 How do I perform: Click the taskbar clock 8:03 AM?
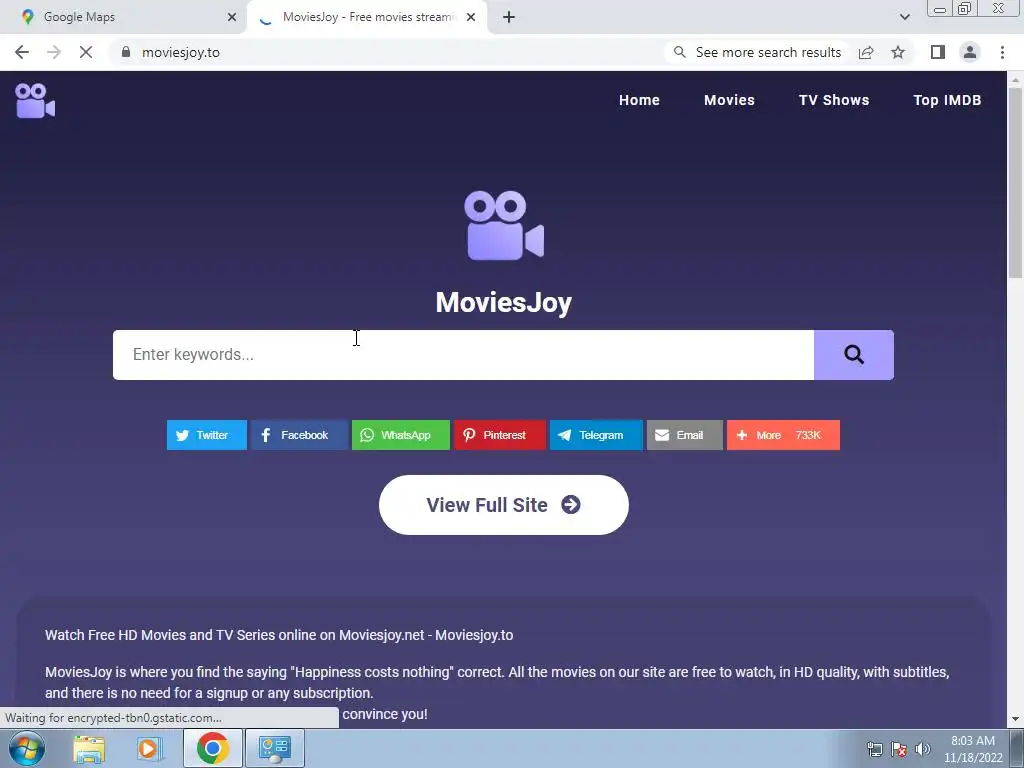tap(973, 749)
